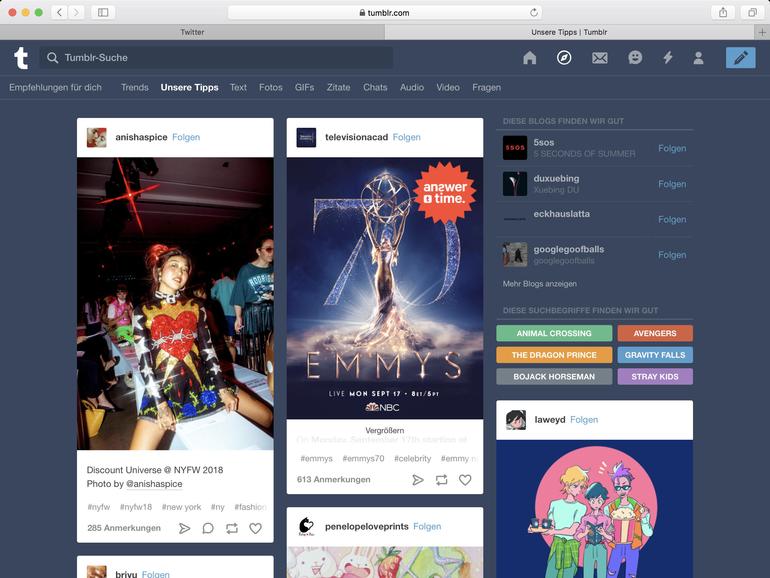The width and height of the screenshot is (770, 578).
Task: Follow penelopeloveprints via Folgen link
Action: pos(427,526)
